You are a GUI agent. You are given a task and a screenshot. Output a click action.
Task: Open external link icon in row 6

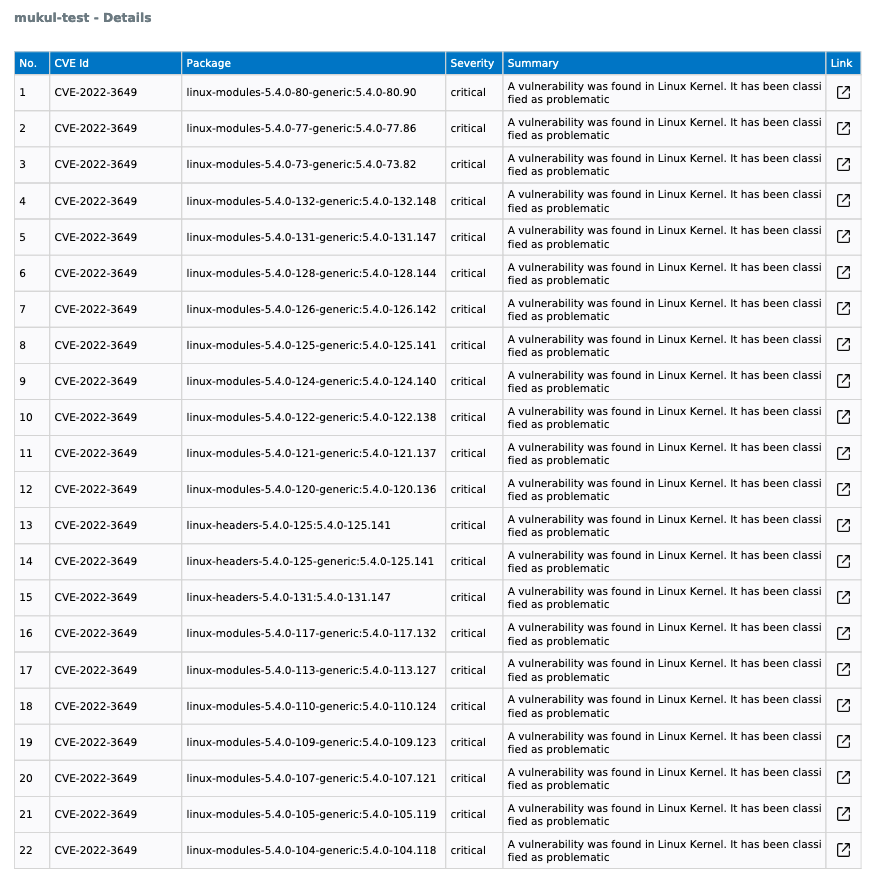pyautogui.click(x=843, y=272)
